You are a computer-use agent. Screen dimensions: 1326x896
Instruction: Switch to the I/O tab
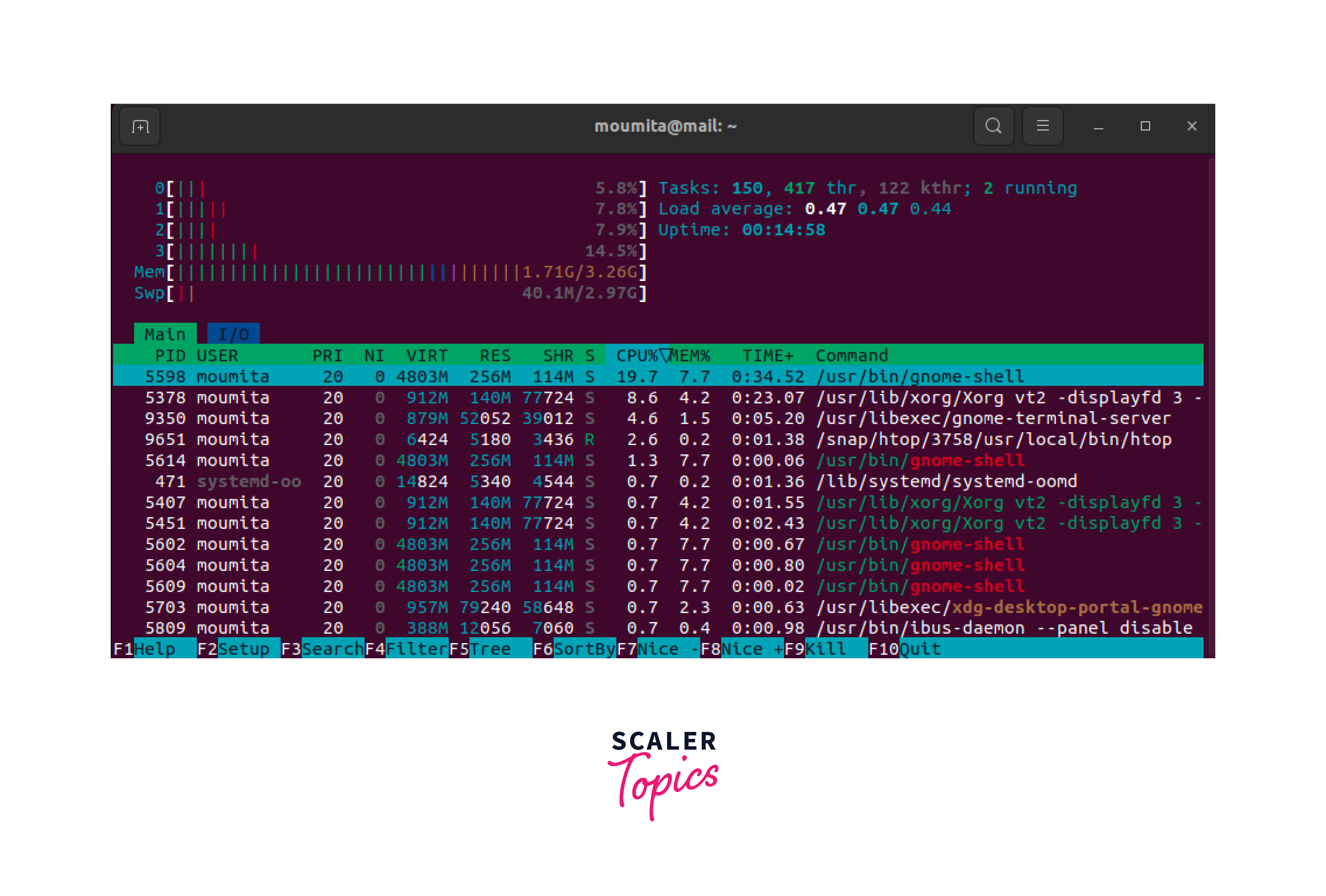tap(234, 334)
